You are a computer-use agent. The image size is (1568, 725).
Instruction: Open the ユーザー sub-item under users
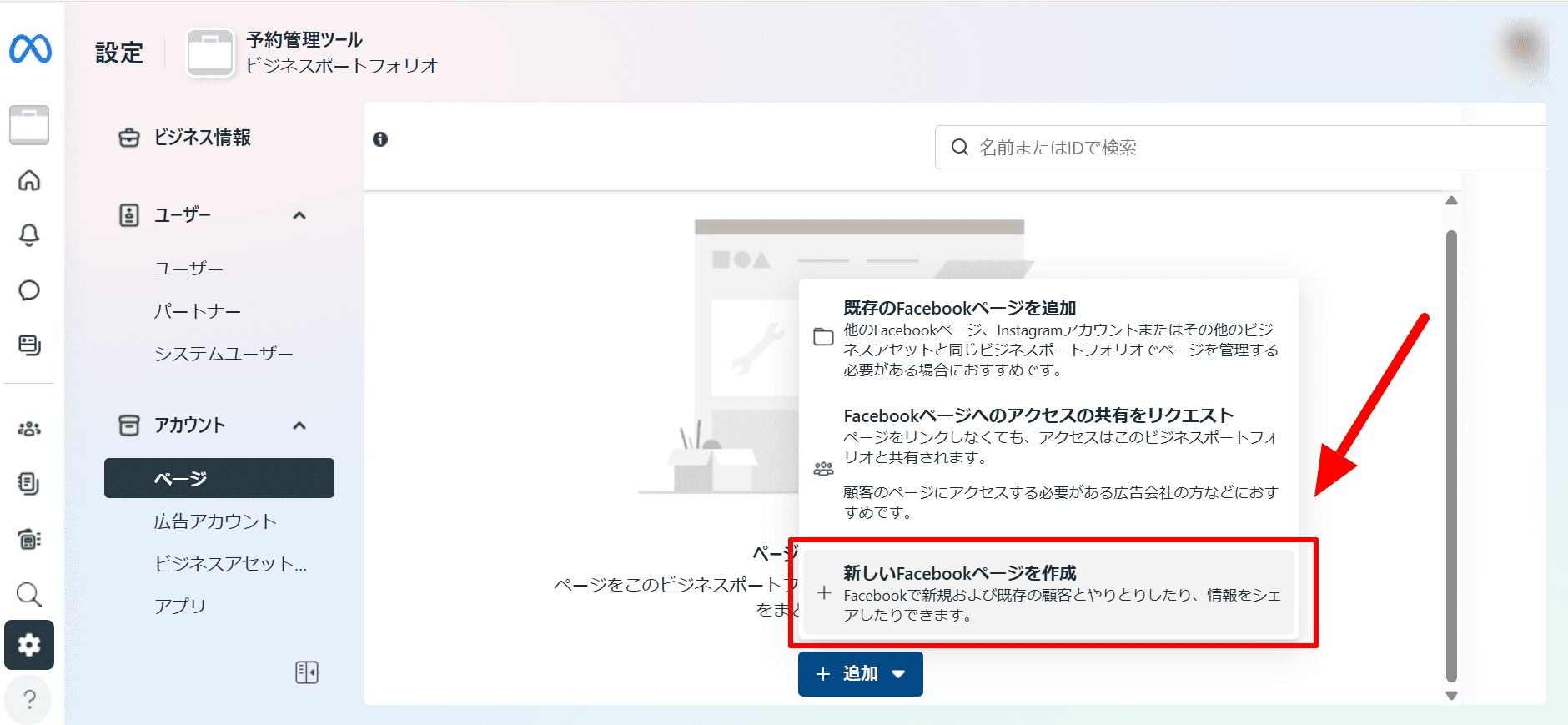tap(188, 269)
